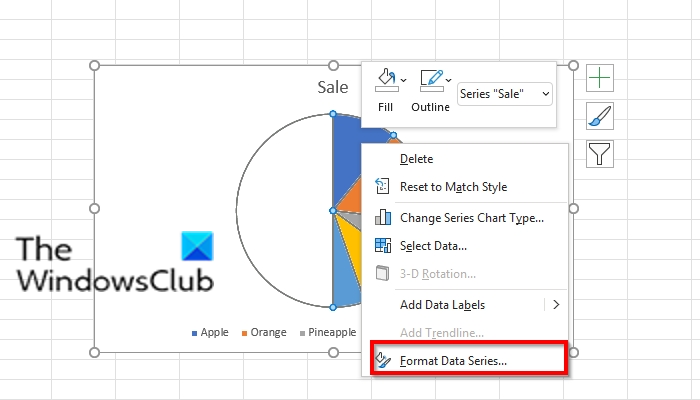
Task: Click the Apple legend blue swatch
Action: click(194, 333)
